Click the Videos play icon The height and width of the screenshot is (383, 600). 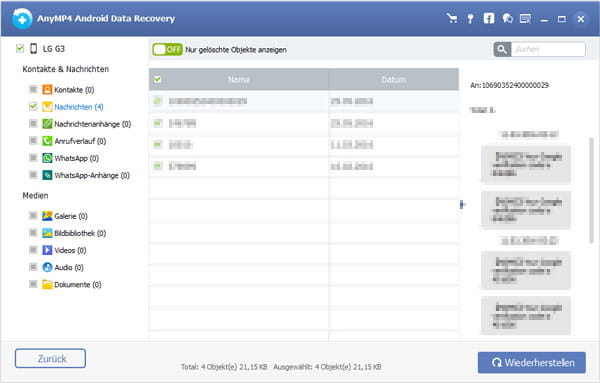point(47,250)
